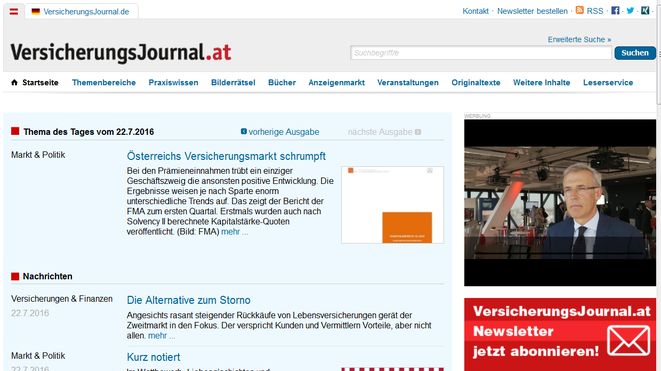Go to vorherige Ausgabe link
This screenshot has width=661, height=371.
tap(284, 132)
